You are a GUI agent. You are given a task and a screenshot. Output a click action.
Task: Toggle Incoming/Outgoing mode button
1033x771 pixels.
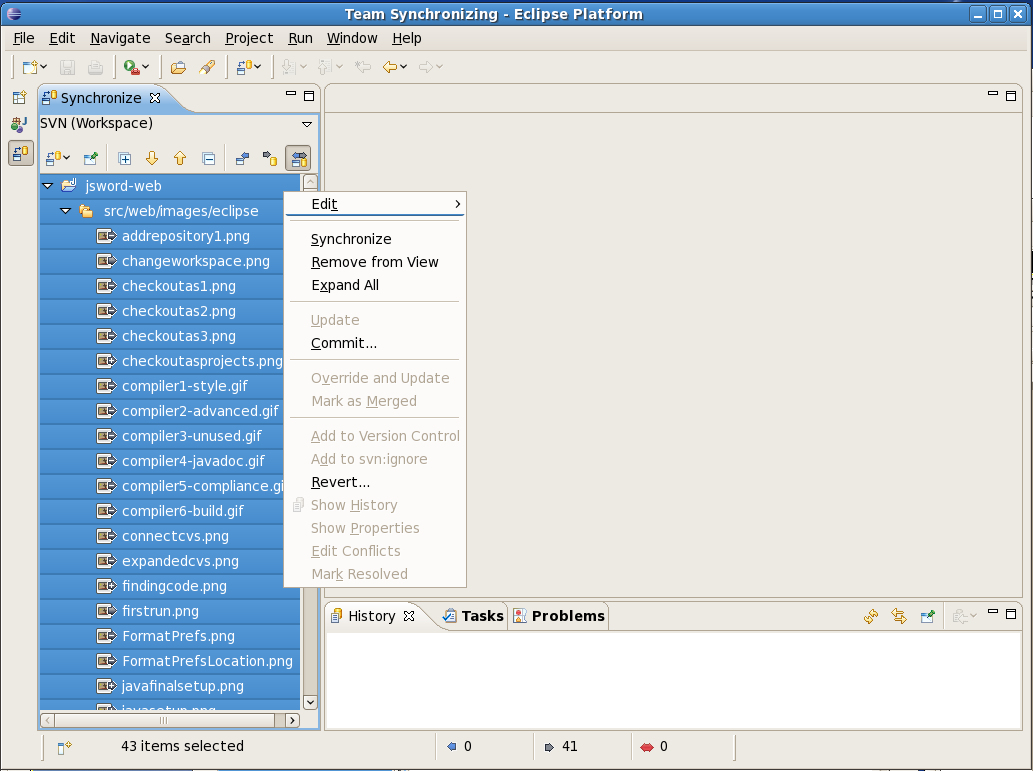pyautogui.click(x=298, y=158)
